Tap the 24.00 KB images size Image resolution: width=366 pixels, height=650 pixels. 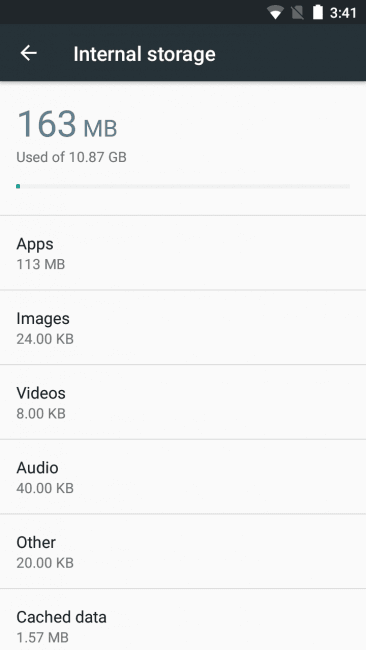click(45, 339)
